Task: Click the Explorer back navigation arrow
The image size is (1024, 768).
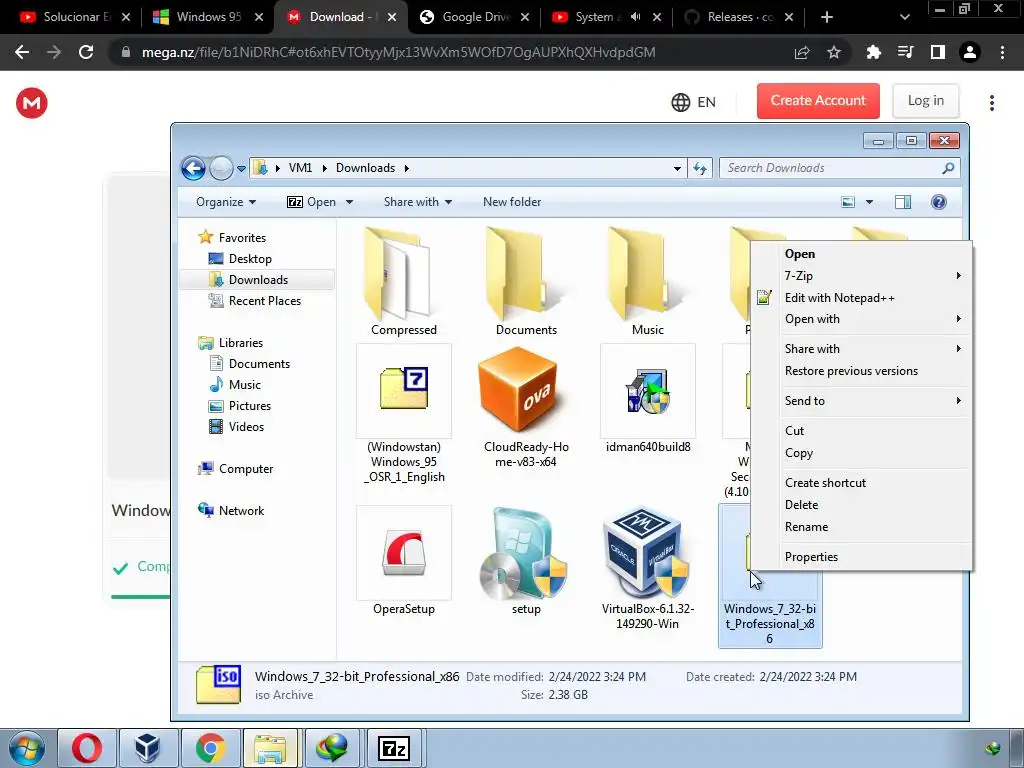Action: tap(193, 168)
